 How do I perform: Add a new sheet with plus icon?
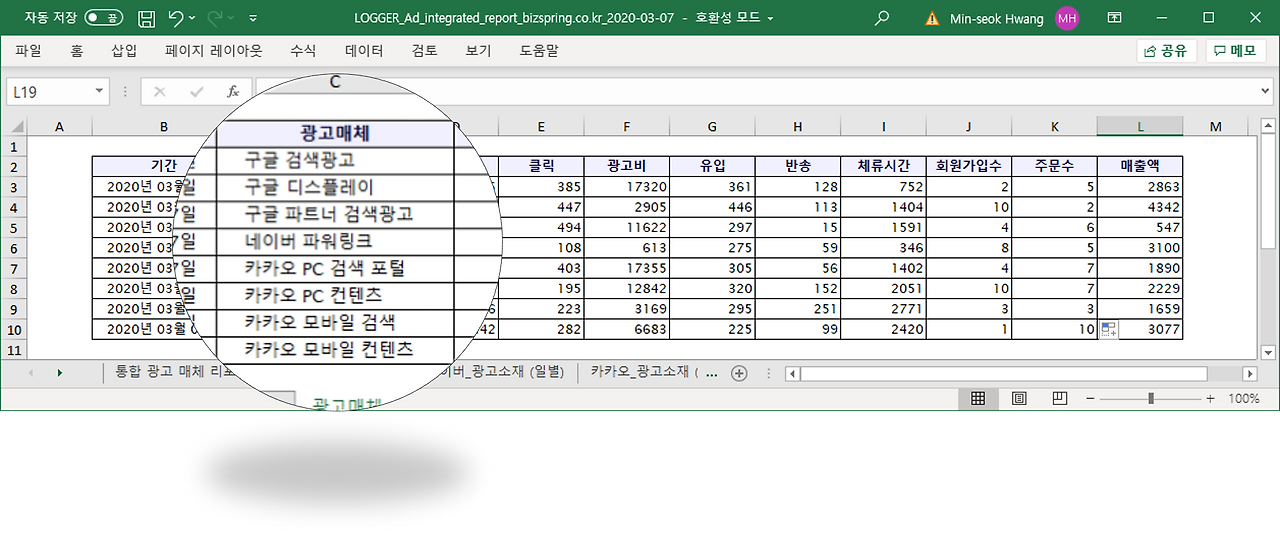(x=739, y=373)
